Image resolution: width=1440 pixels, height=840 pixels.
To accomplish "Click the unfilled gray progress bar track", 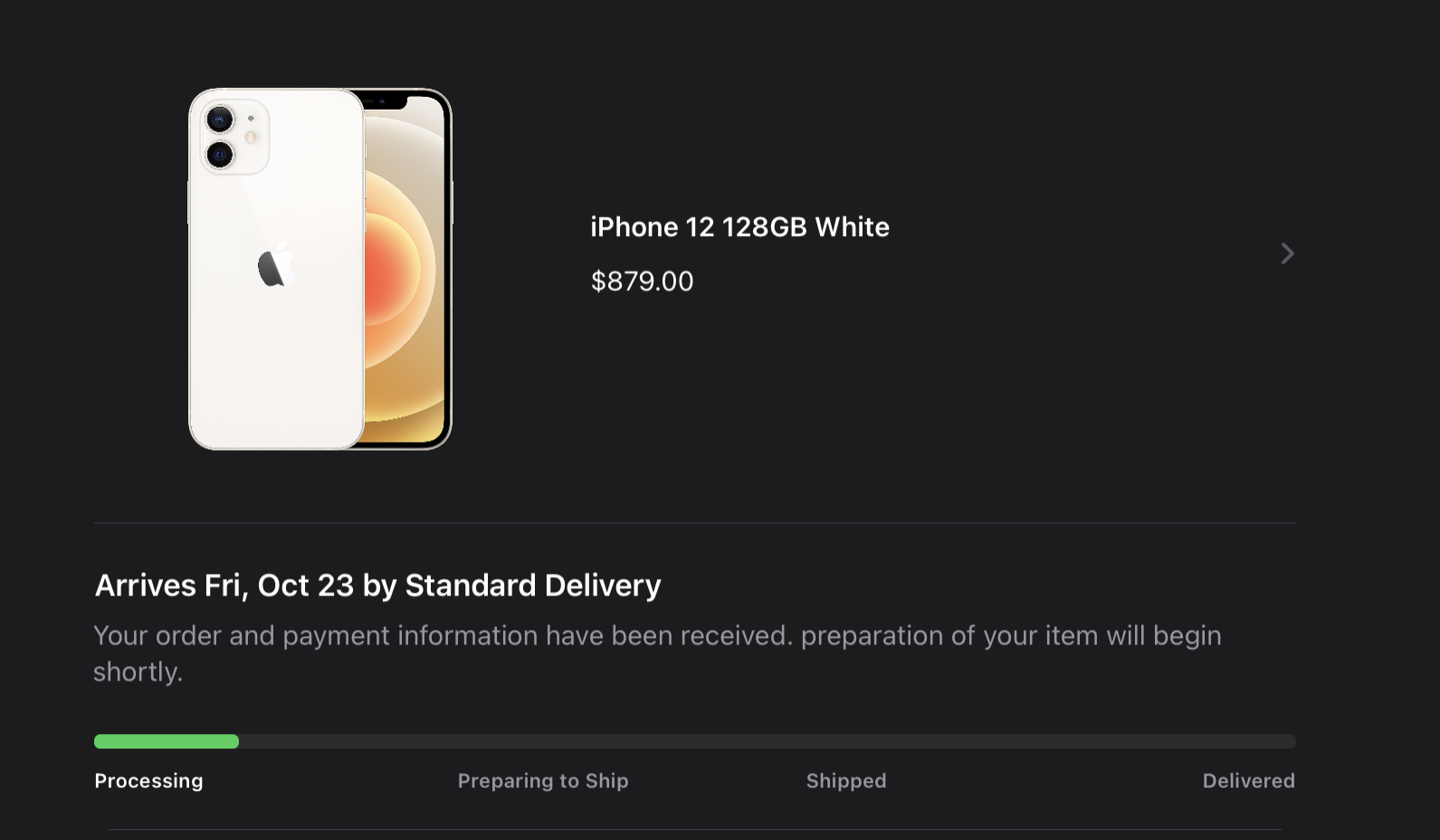I will coord(766,741).
